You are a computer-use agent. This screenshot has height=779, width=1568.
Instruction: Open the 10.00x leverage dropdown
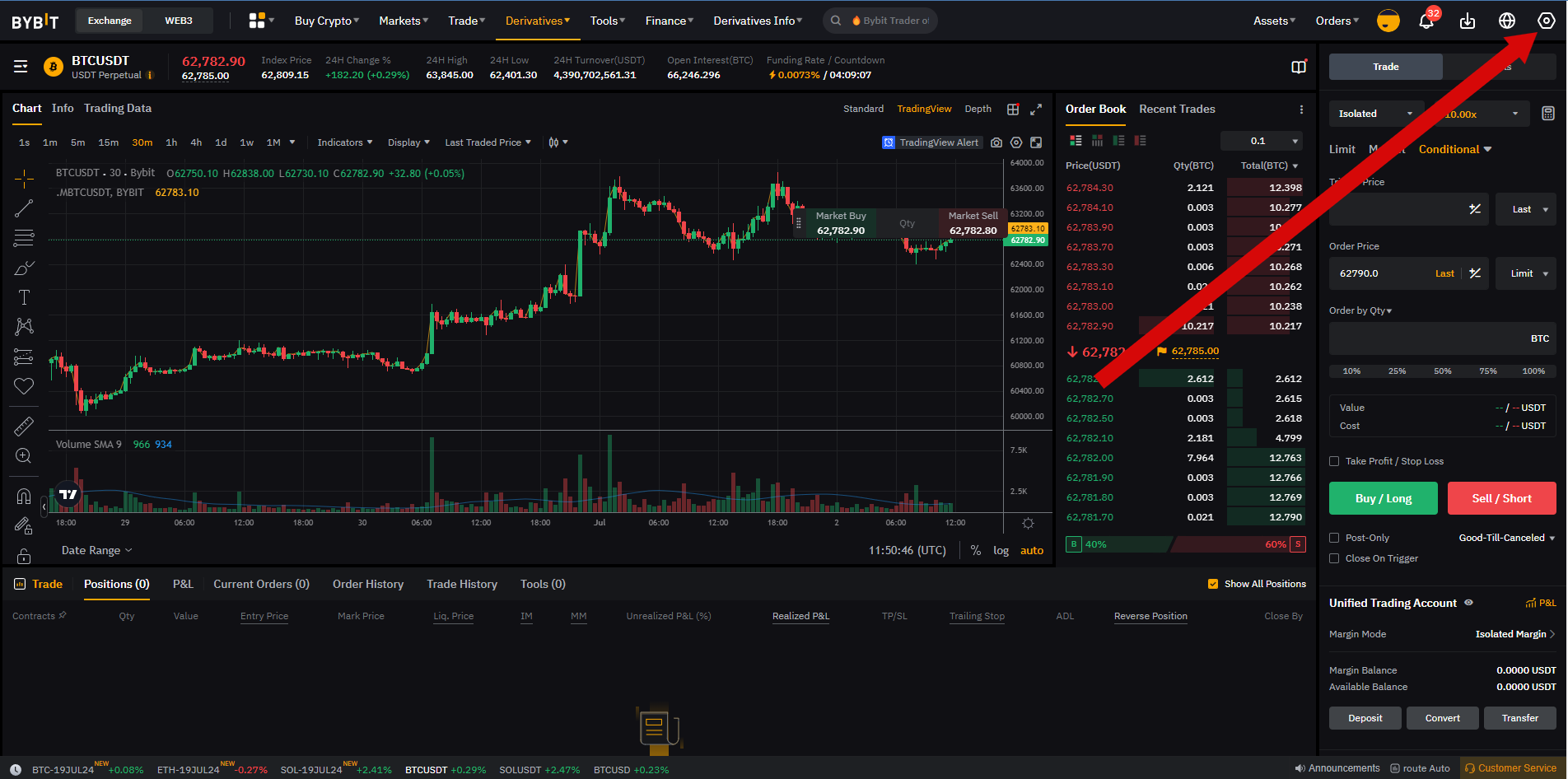point(1481,114)
